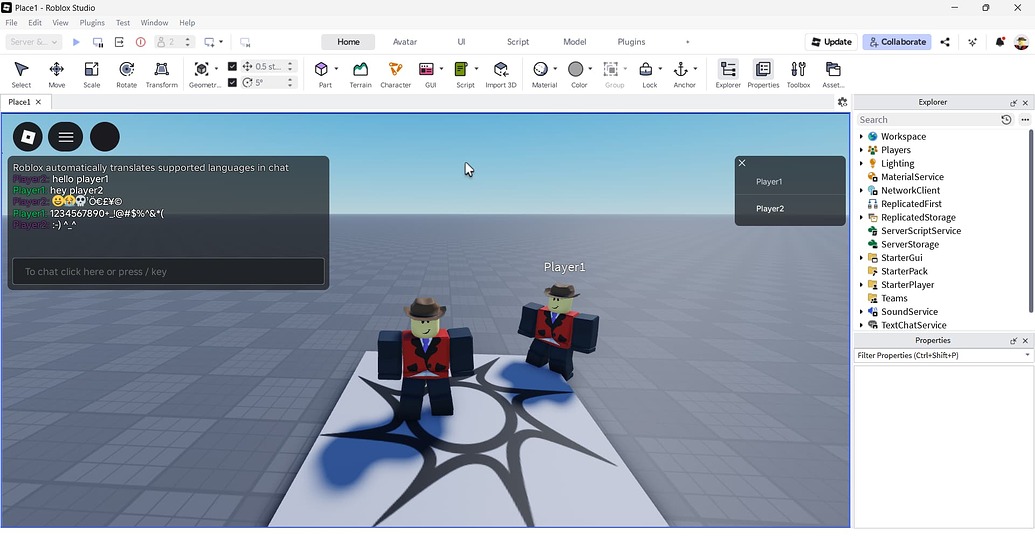Open the Plugins menu in the menu bar
The image size is (1035, 549).
click(x=92, y=22)
